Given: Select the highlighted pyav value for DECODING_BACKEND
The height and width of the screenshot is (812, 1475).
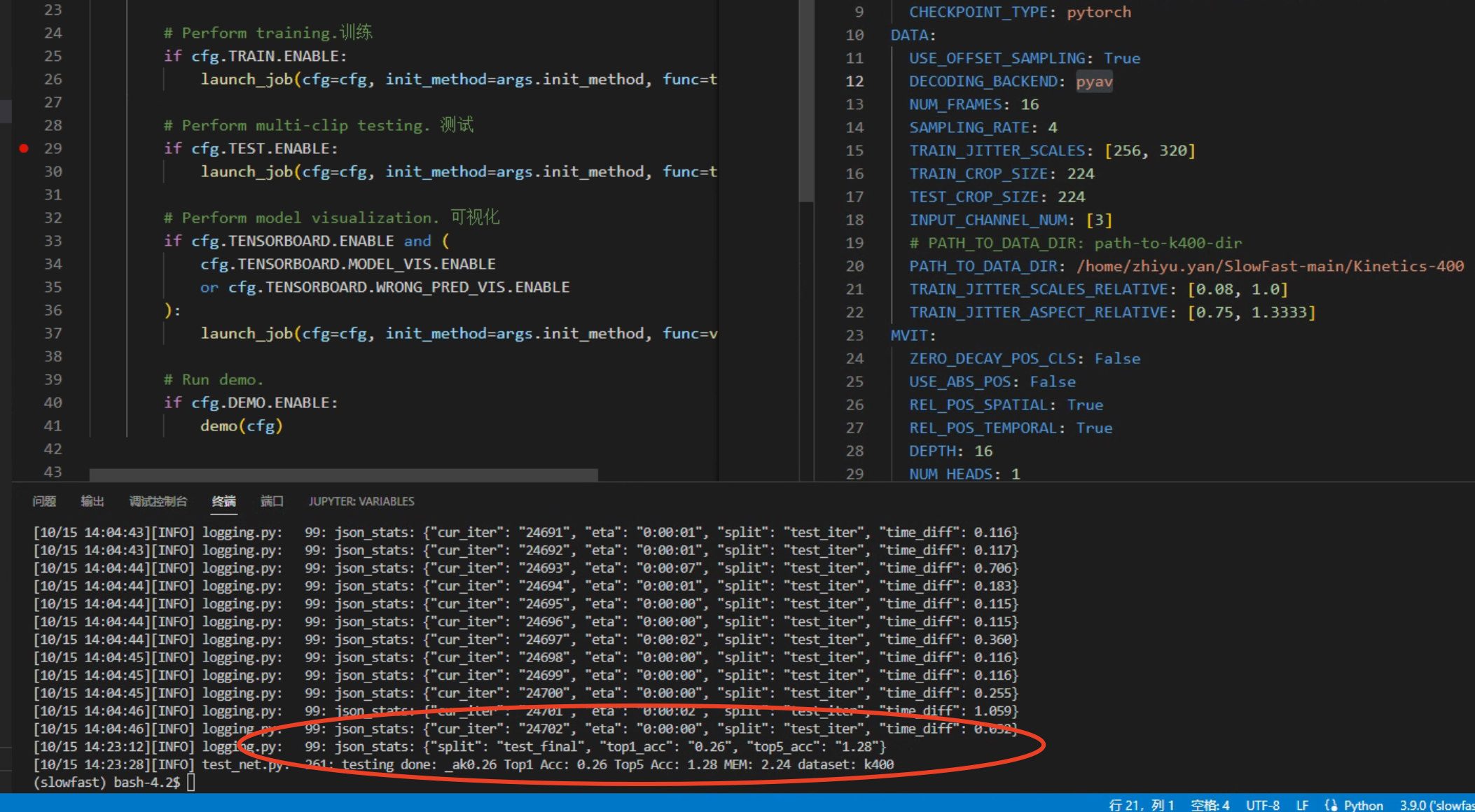Looking at the screenshot, I should pos(1094,81).
